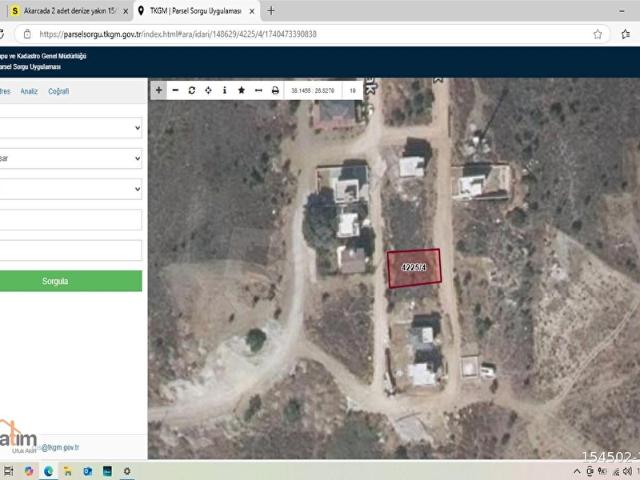The width and height of the screenshot is (640, 480).
Task: Zoom in the map with plus tool
Action: (159, 90)
